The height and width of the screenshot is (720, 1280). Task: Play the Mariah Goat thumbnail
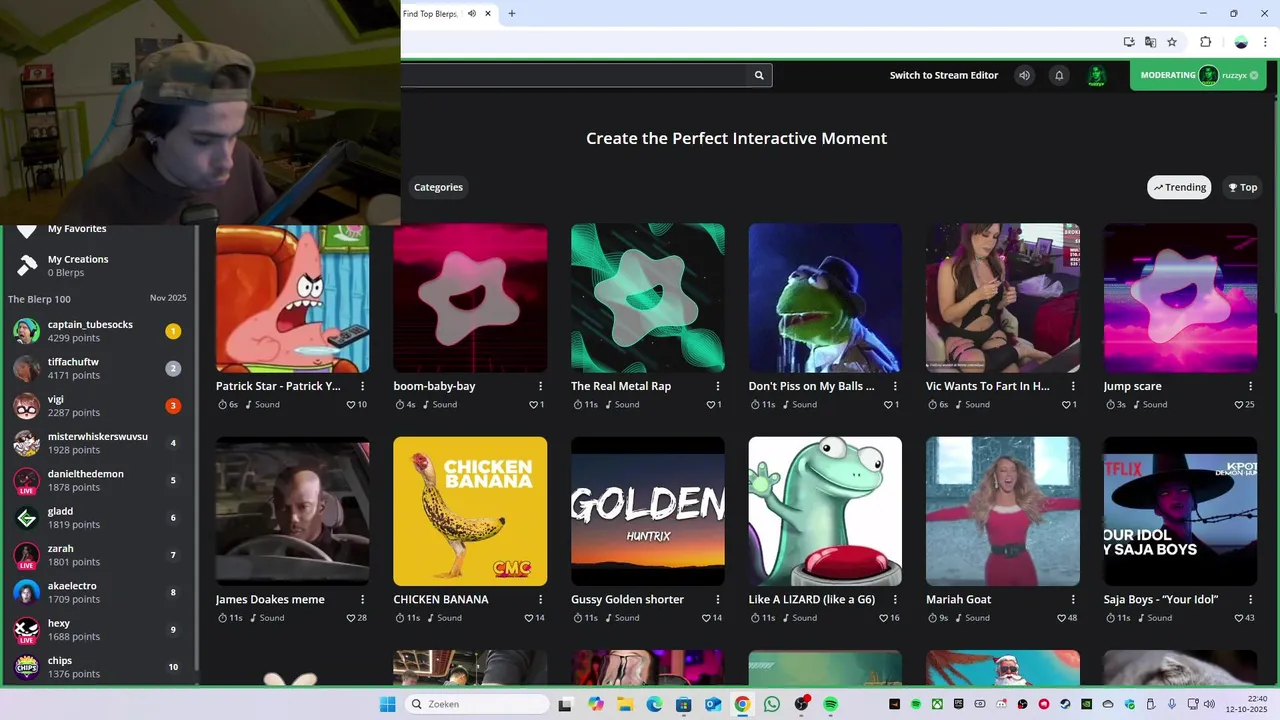tap(1003, 511)
